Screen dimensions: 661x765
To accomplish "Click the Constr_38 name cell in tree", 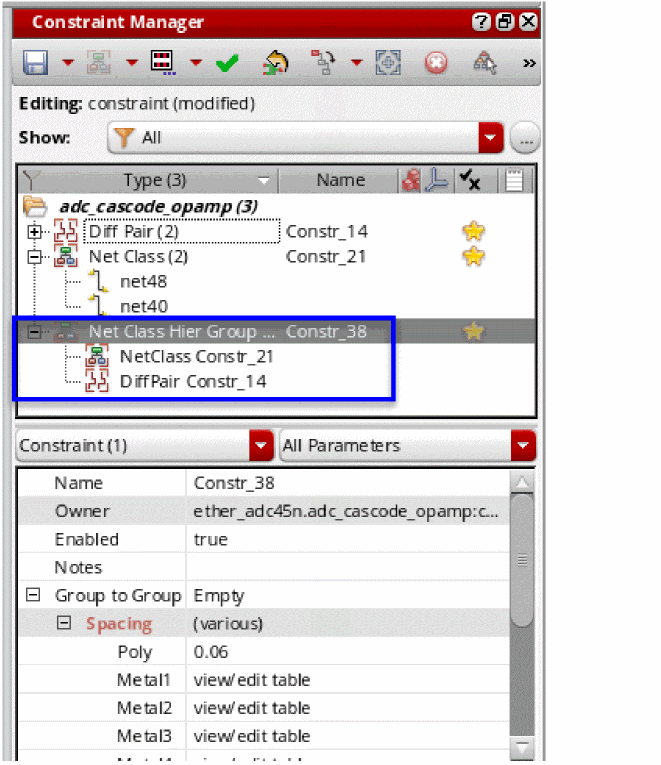I will pyautogui.click(x=326, y=332).
